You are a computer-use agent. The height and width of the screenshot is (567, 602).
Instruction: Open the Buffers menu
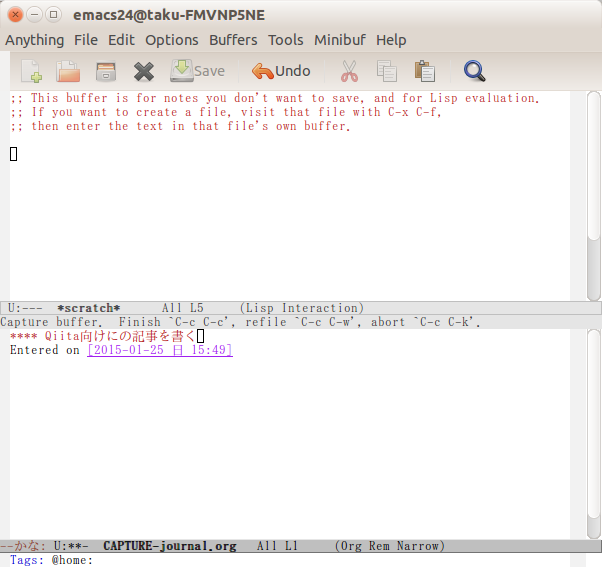click(233, 40)
